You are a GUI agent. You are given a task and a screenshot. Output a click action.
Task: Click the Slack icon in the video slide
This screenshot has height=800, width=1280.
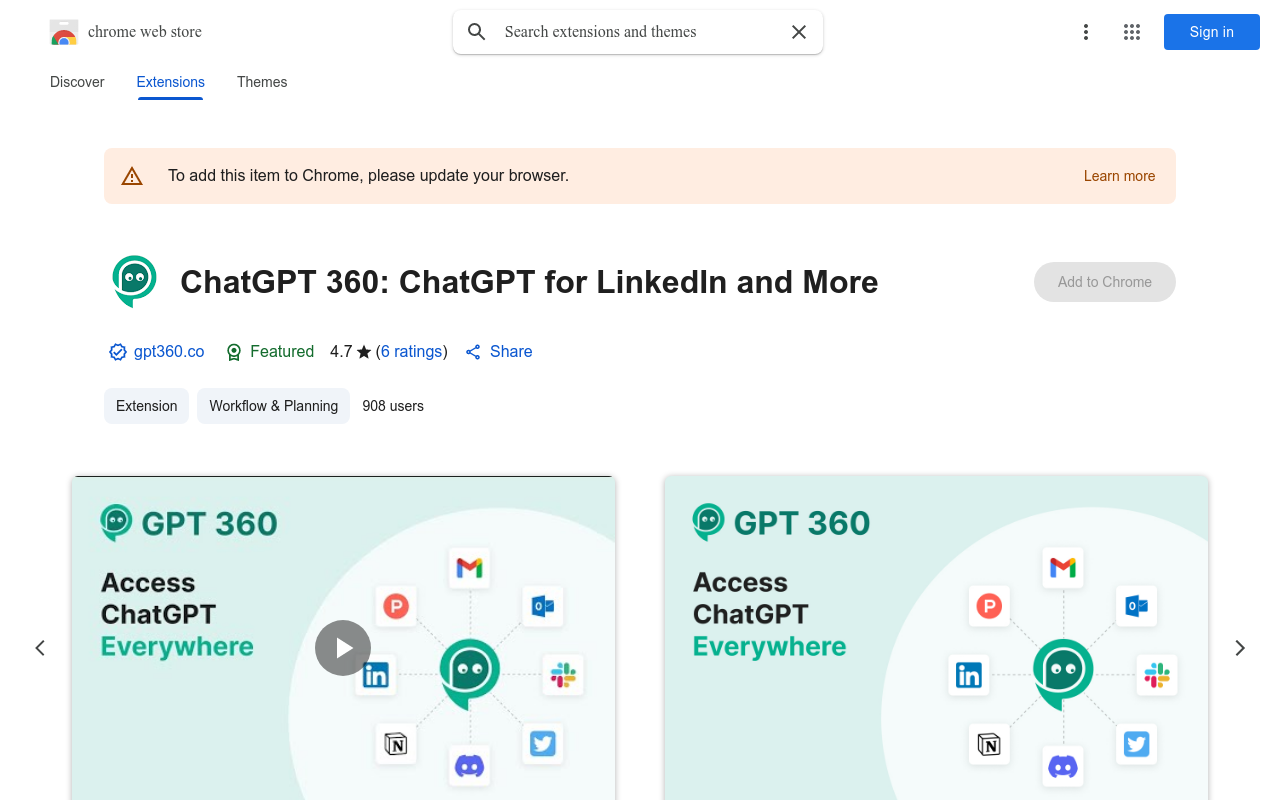tap(564, 675)
